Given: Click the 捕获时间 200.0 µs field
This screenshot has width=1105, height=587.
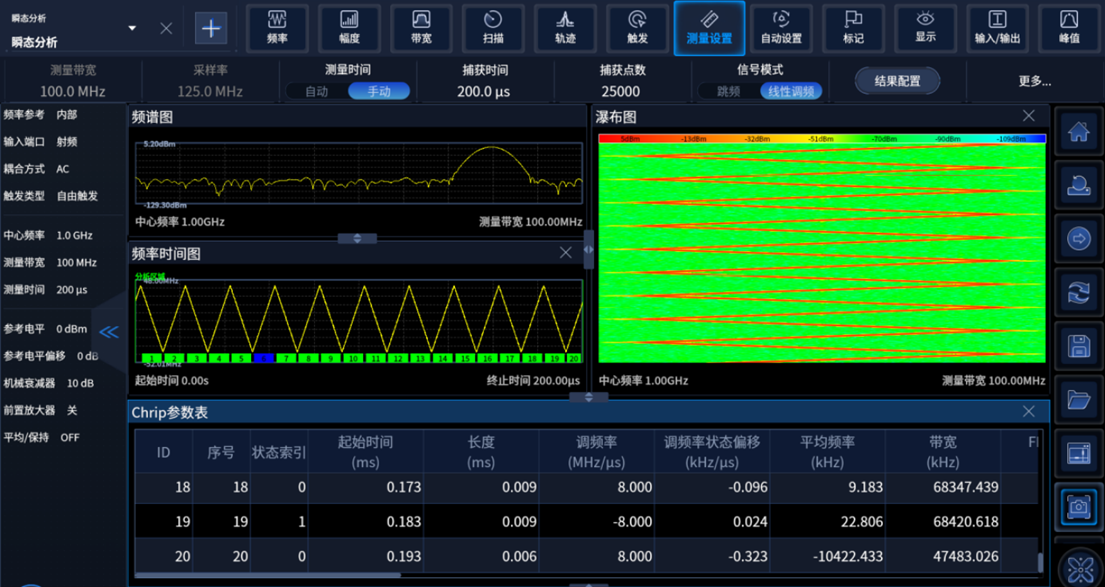Looking at the screenshot, I should point(484,91).
